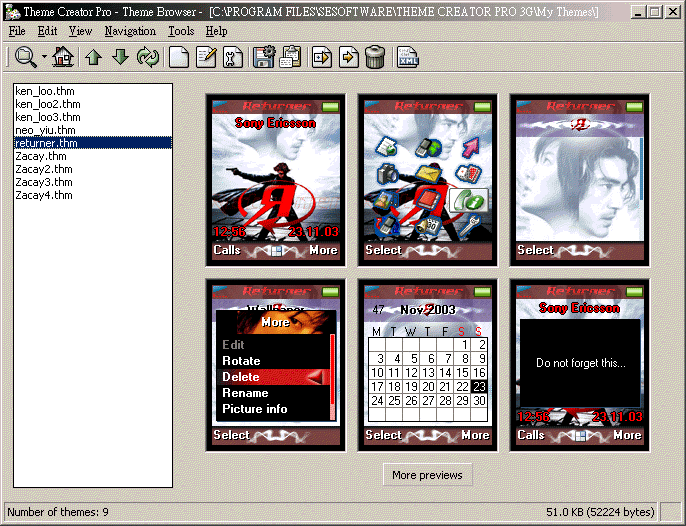The height and width of the screenshot is (526, 686).
Task: Click the Nov 2003 calendar preview thumbnail
Action: (427, 365)
